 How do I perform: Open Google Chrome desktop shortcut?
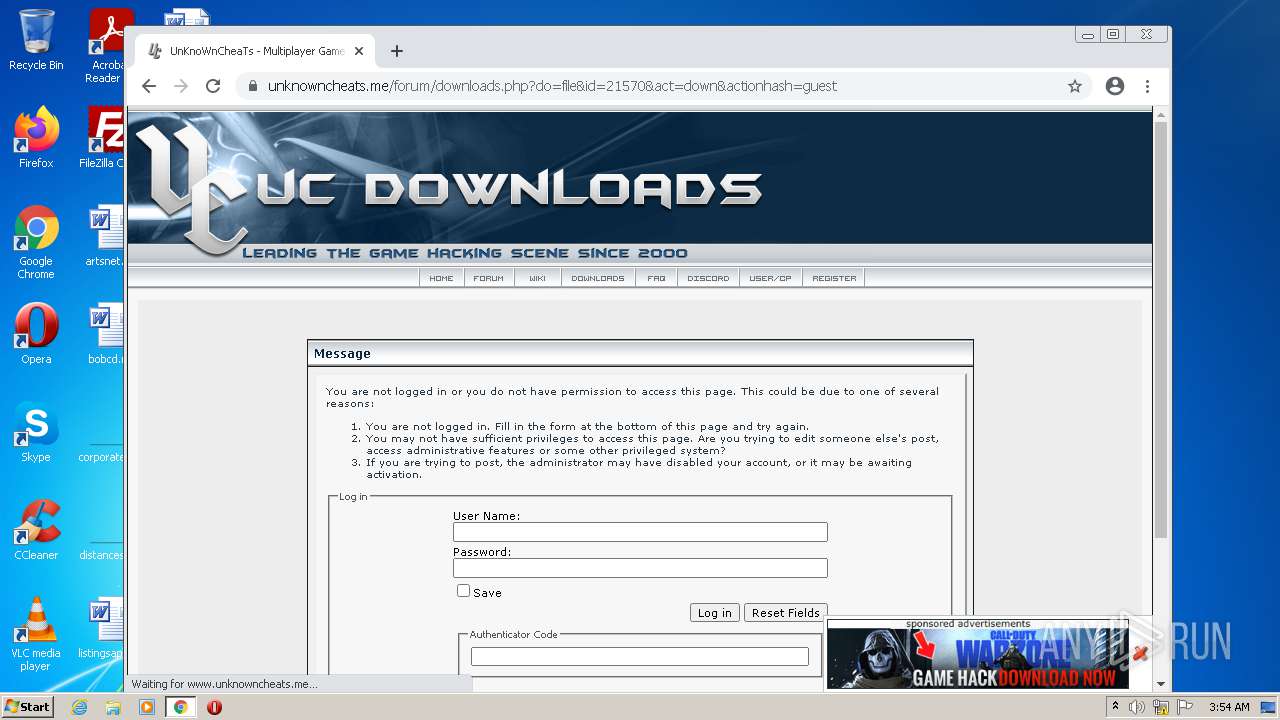(36, 242)
